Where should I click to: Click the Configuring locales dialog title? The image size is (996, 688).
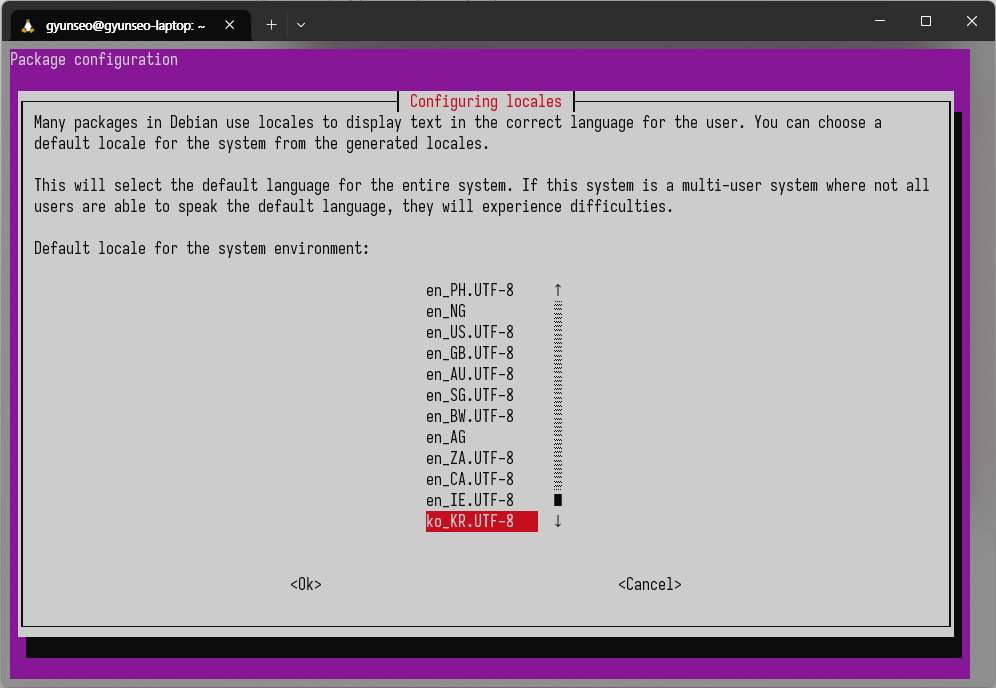point(485,102)
